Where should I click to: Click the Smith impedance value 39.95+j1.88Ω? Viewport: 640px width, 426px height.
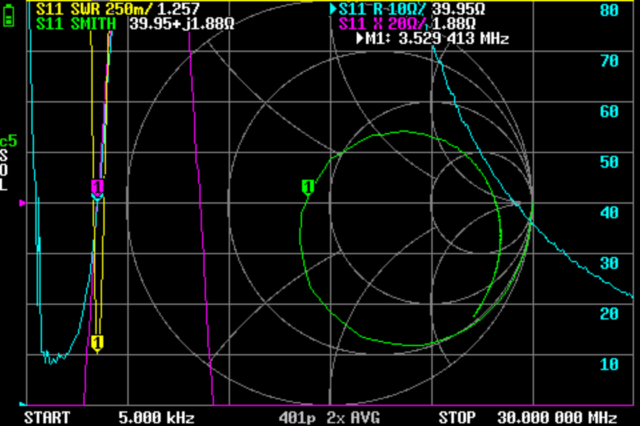pos(189,23)
